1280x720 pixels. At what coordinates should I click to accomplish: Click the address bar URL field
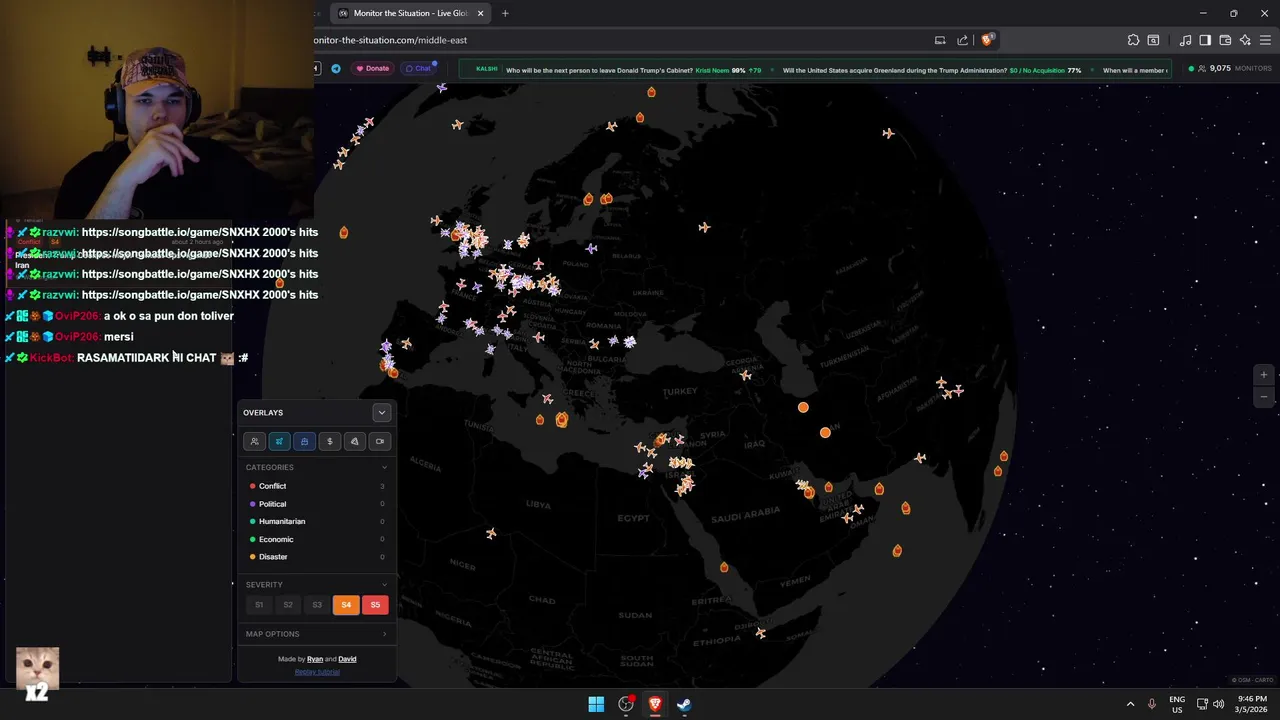coord(620,40)
